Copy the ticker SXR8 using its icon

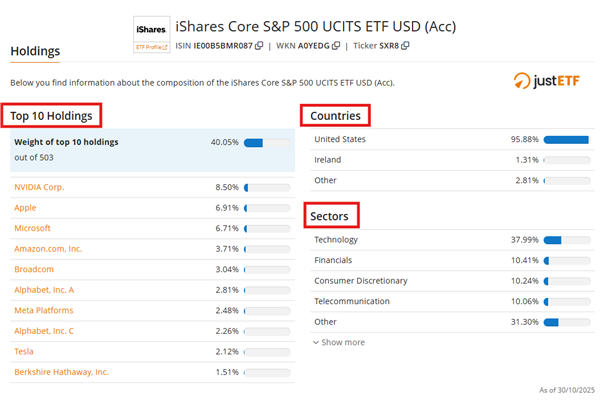[x=405, y=45]
